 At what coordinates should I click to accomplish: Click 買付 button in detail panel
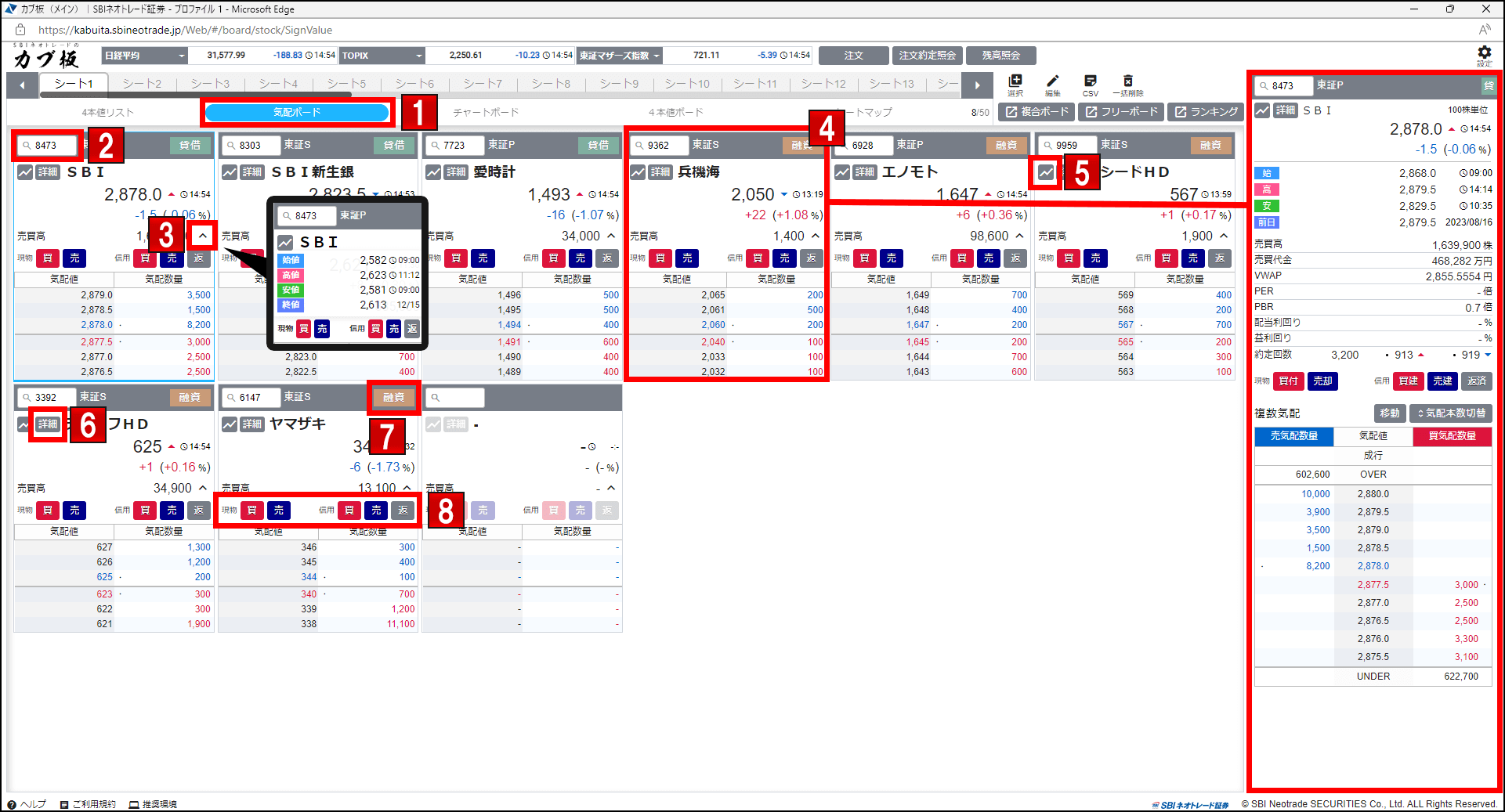coord(1288,381)
